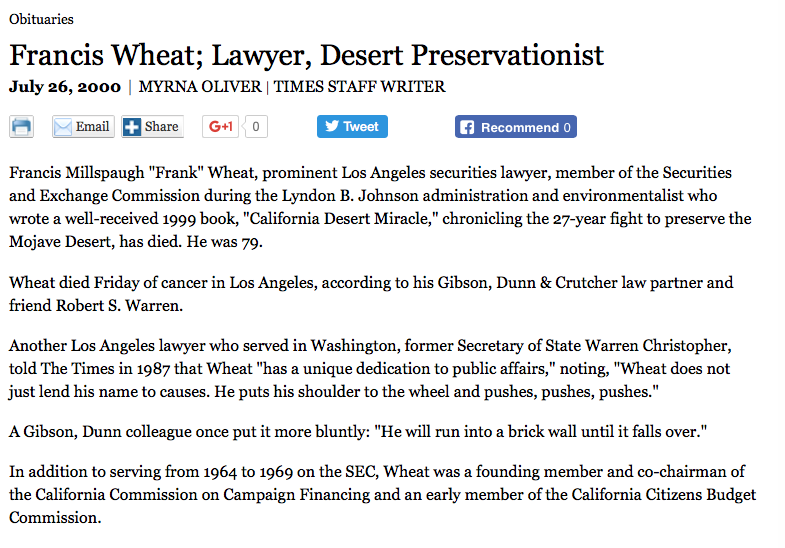Click the TIMES STAFF WRITER text
This screenshot has height=548, width=785.
pos(359,87)
